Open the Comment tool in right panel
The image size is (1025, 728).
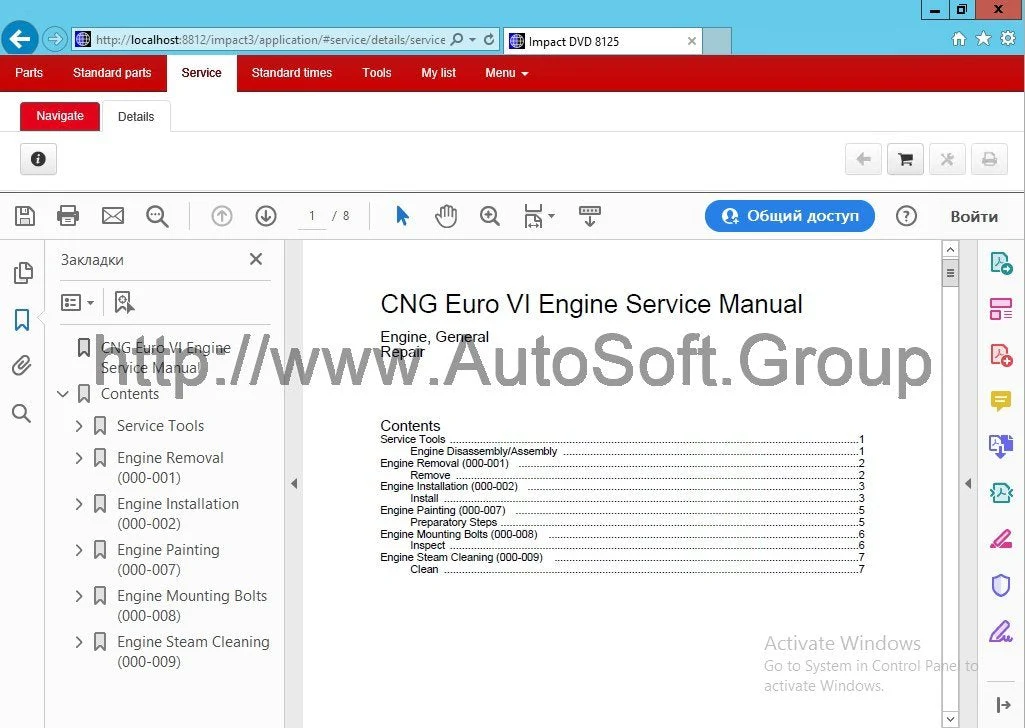click(x=1001, y=401)
